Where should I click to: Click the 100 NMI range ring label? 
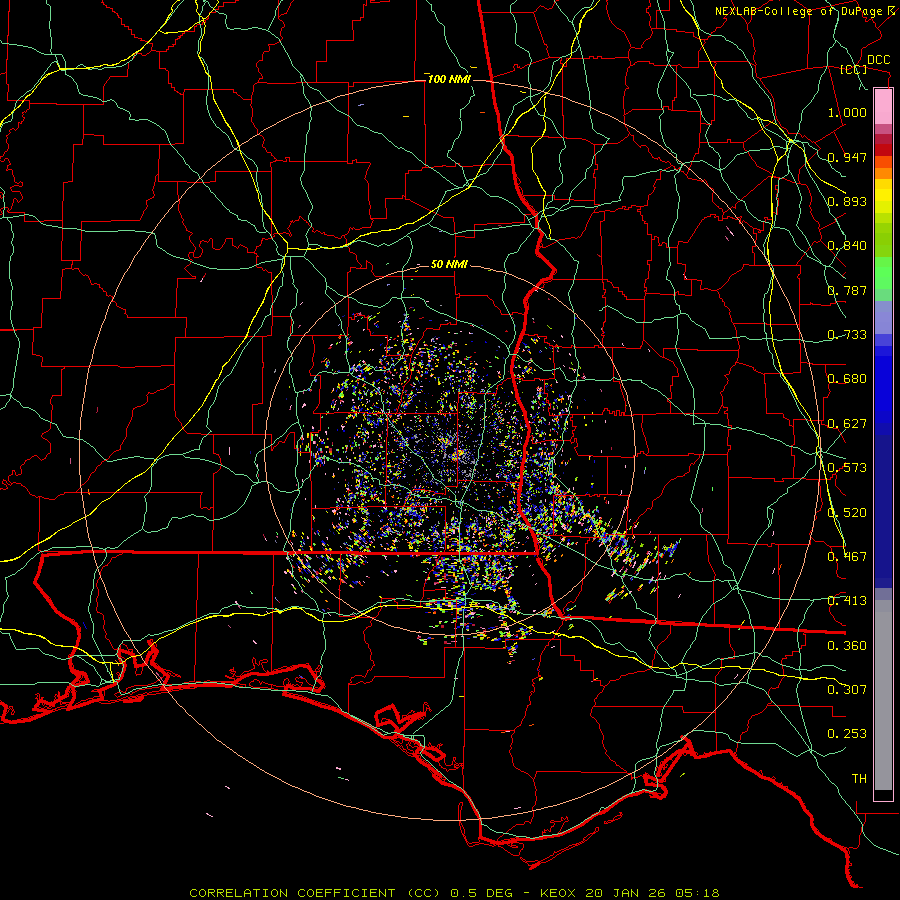click(449, 79)
